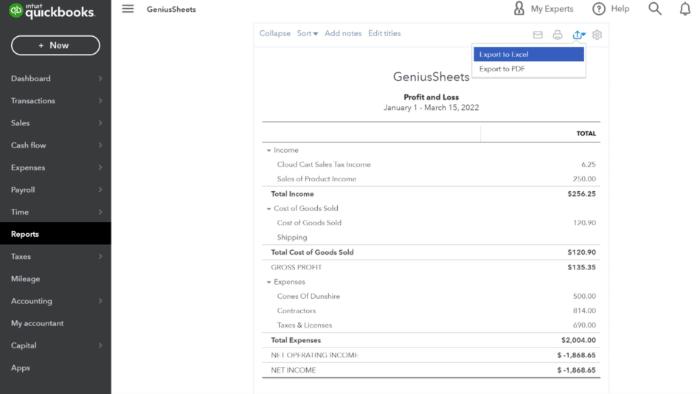Open Time in sidebar
Image resolution: width=700 pixels, height=394 pixels.
click(55, 212)
